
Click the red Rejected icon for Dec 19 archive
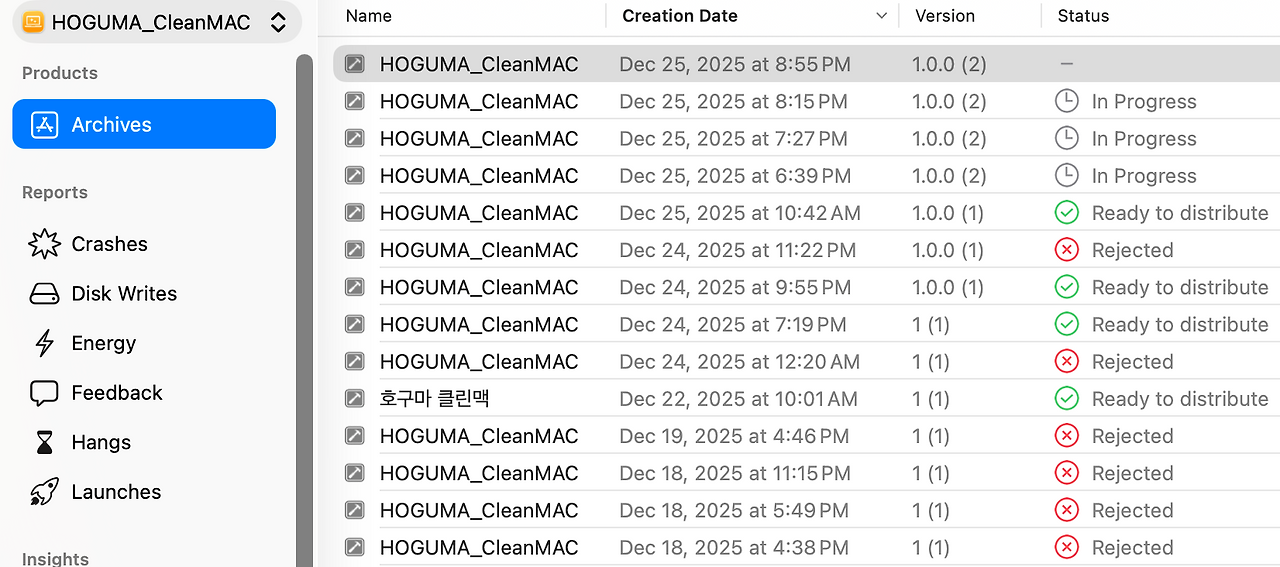pyautogui.click(x=1067, y=436)
